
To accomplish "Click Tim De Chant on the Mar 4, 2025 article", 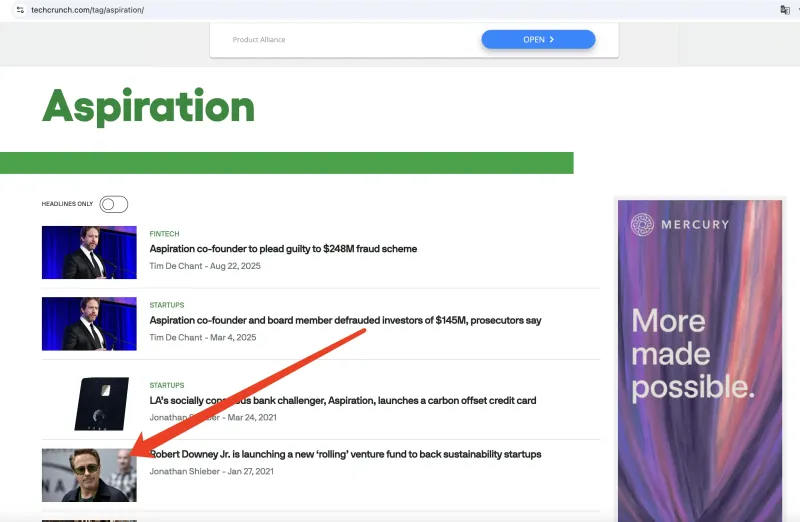I will (175, 338).
